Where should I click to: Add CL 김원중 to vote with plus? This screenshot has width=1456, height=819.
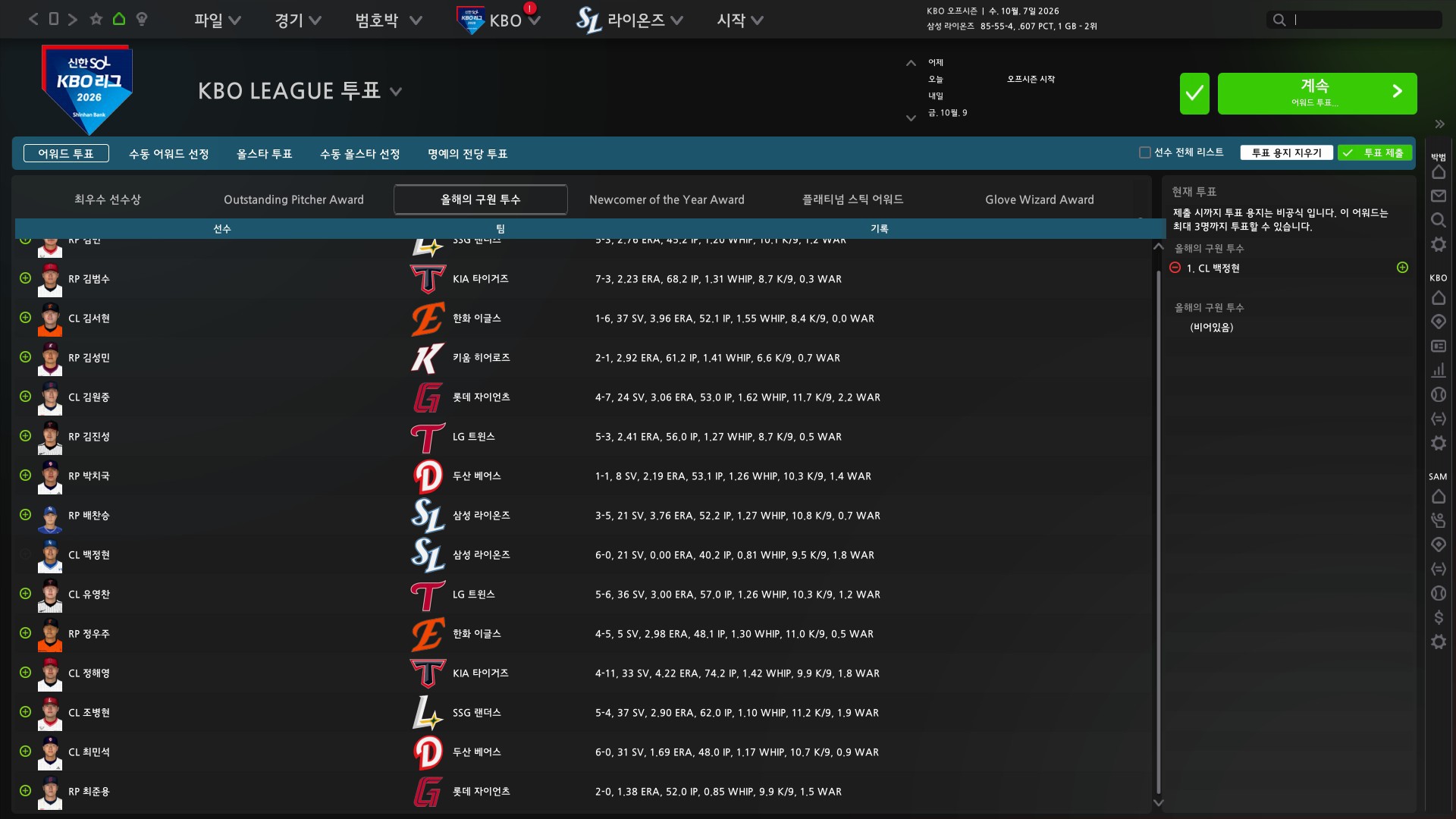[x=25, y=396]
